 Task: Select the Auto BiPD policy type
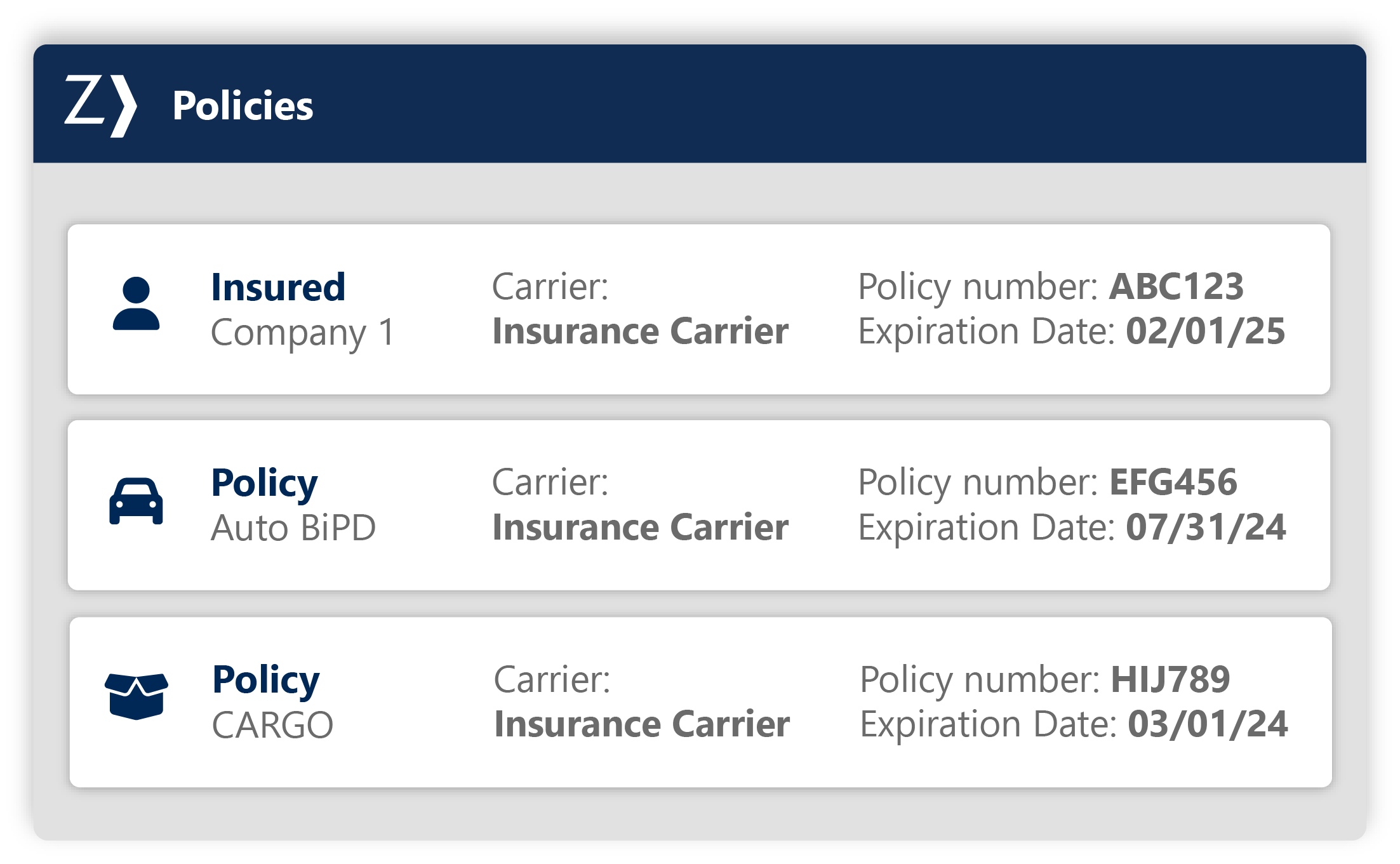coord(293,528)
